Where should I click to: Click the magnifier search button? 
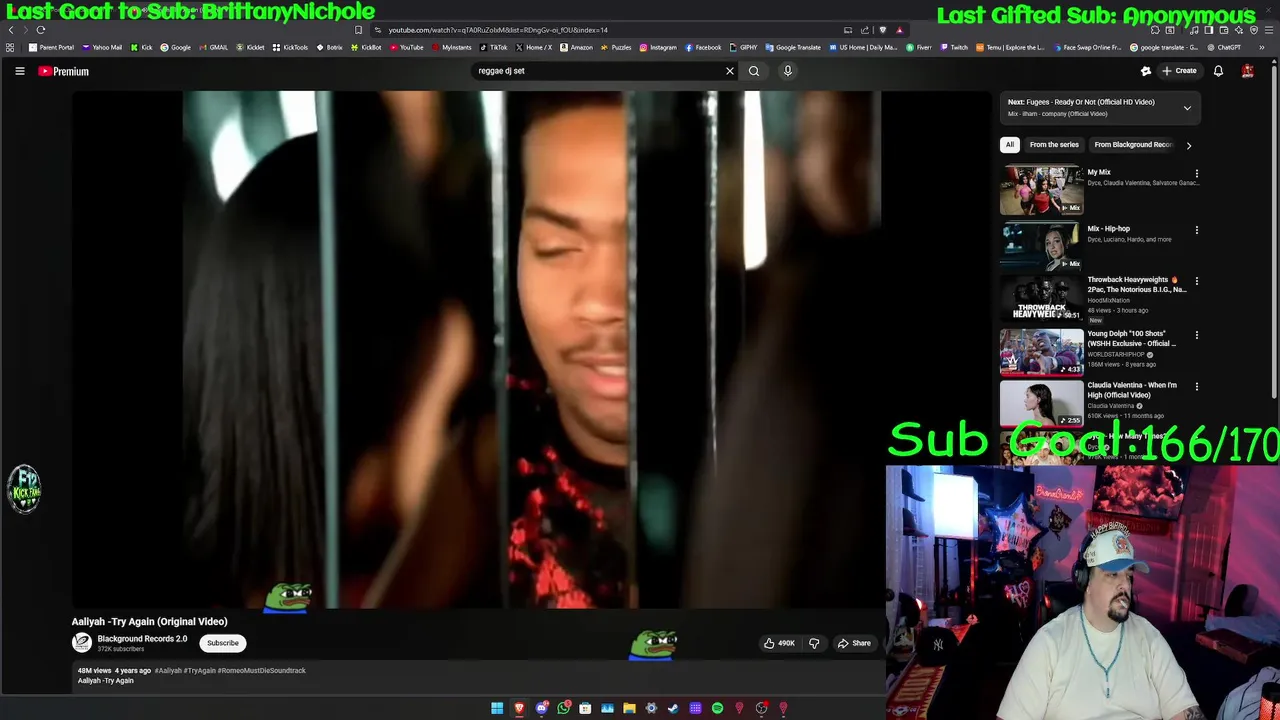[754, 71]
